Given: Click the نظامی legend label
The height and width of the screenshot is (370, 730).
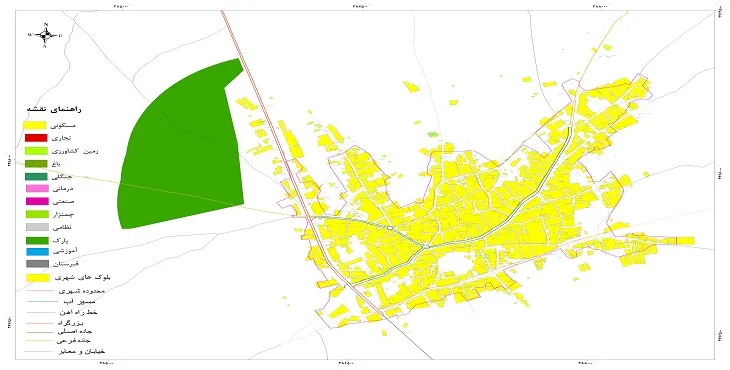Looking at the screenshot, I should coord(63,228).
